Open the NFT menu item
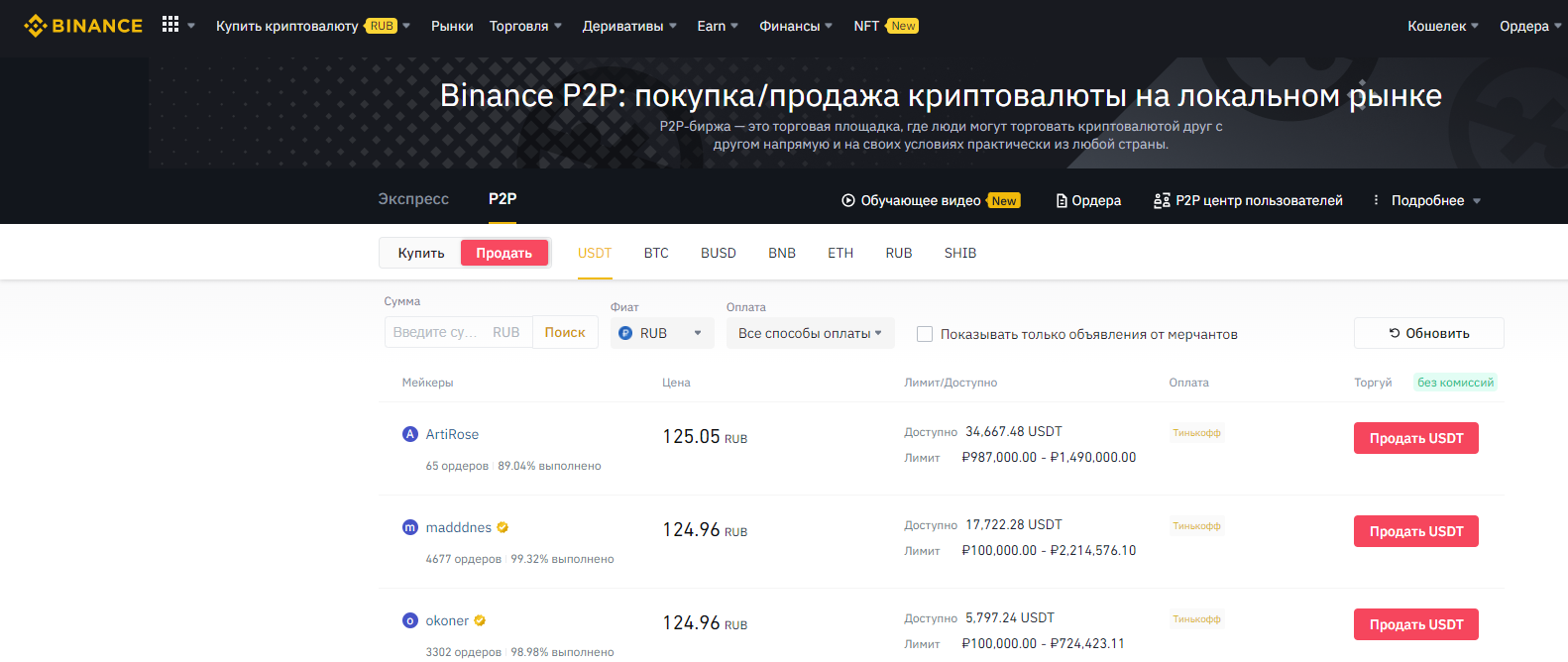Viewport: 1568px width, 662px height. (866, 26)
